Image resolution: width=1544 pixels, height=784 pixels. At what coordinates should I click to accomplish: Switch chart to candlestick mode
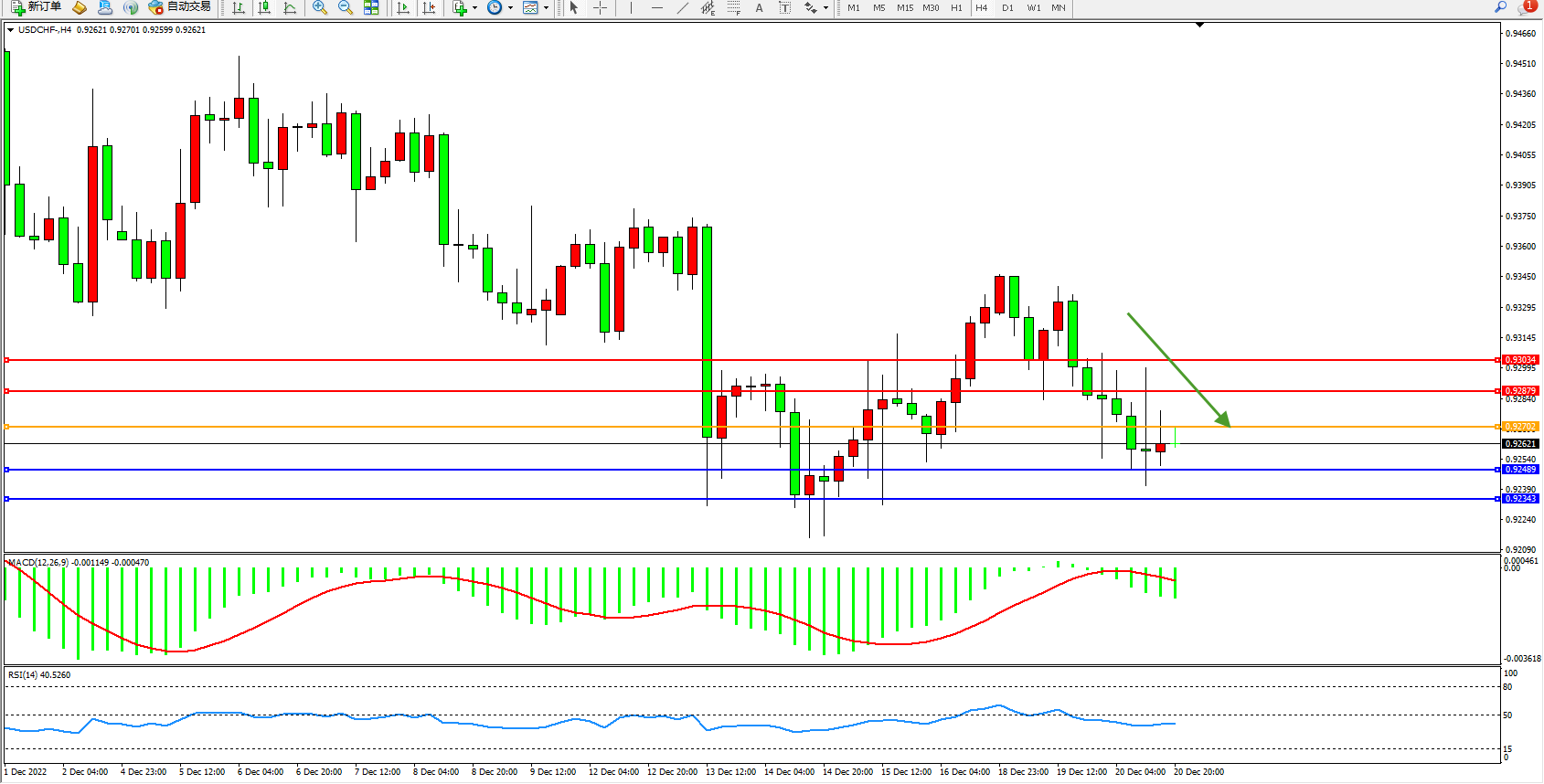tap(264, 7)
